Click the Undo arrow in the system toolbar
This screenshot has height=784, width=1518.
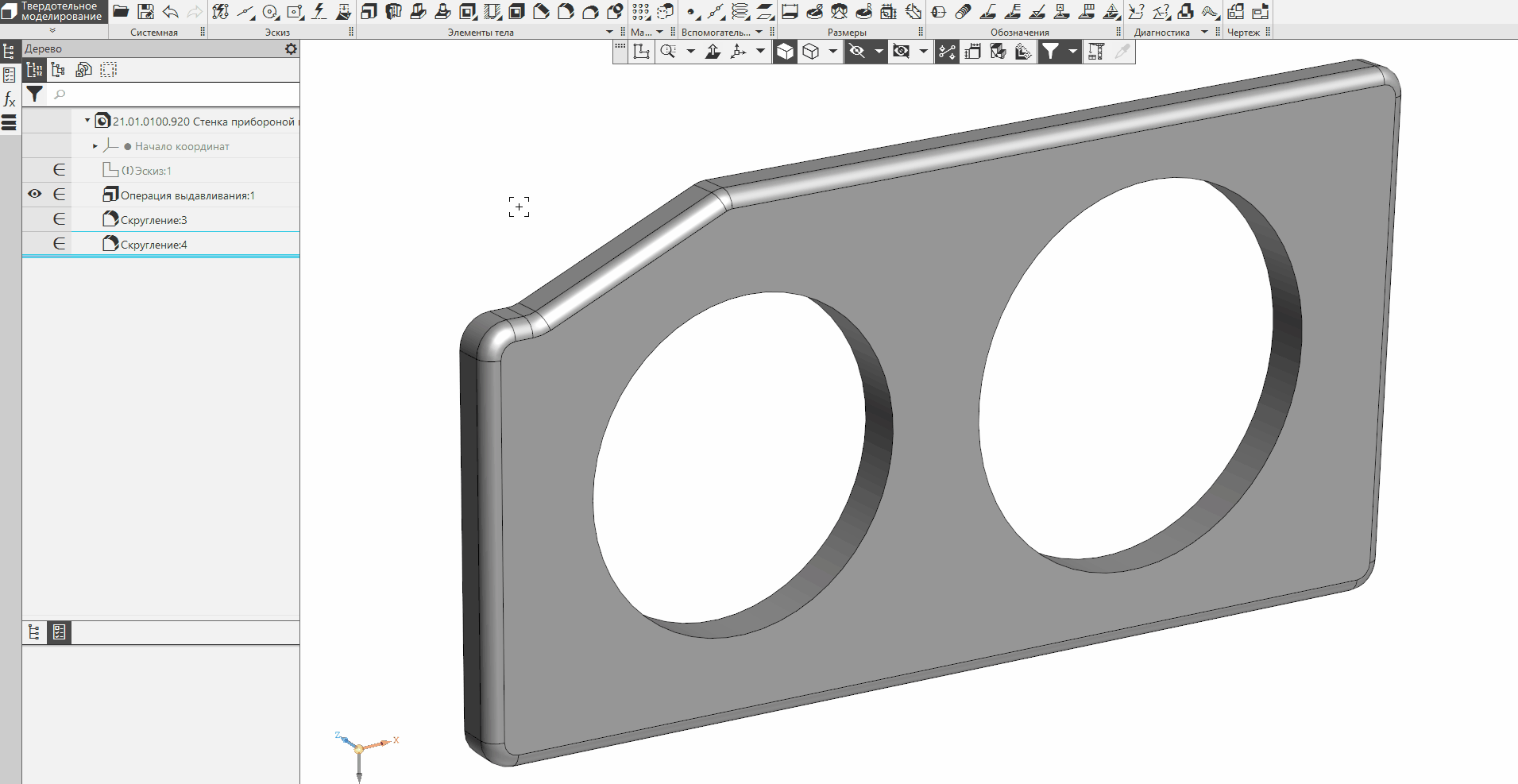point(170,11)
